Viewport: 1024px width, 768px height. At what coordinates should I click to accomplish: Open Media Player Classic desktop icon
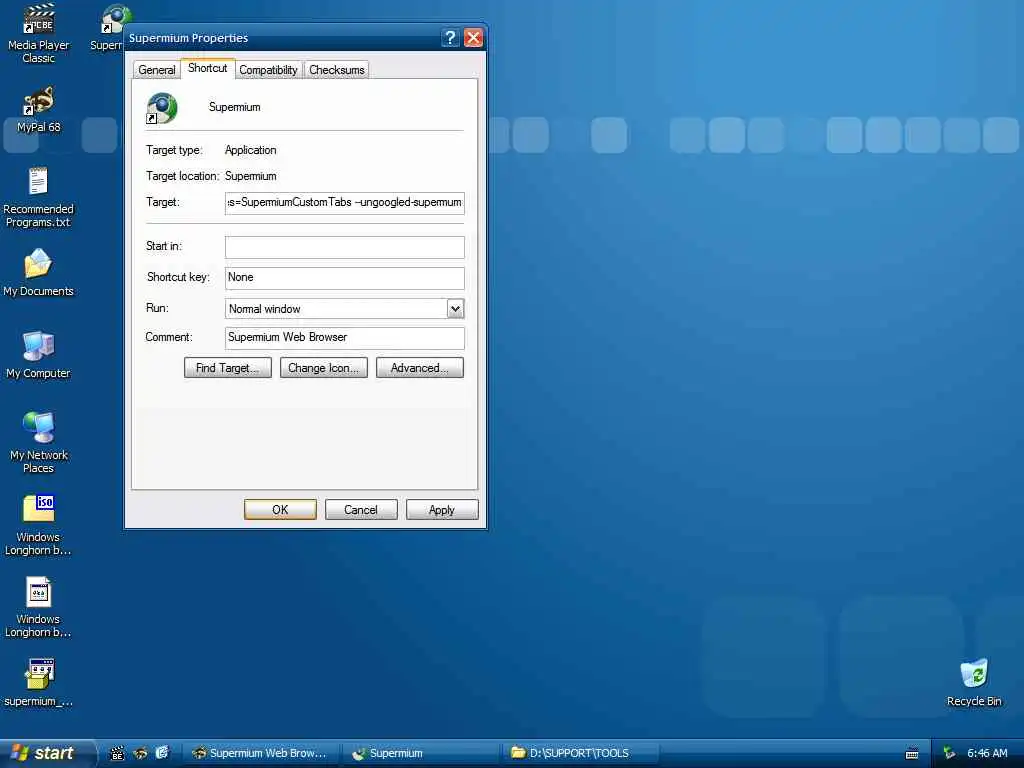point(39,33)
